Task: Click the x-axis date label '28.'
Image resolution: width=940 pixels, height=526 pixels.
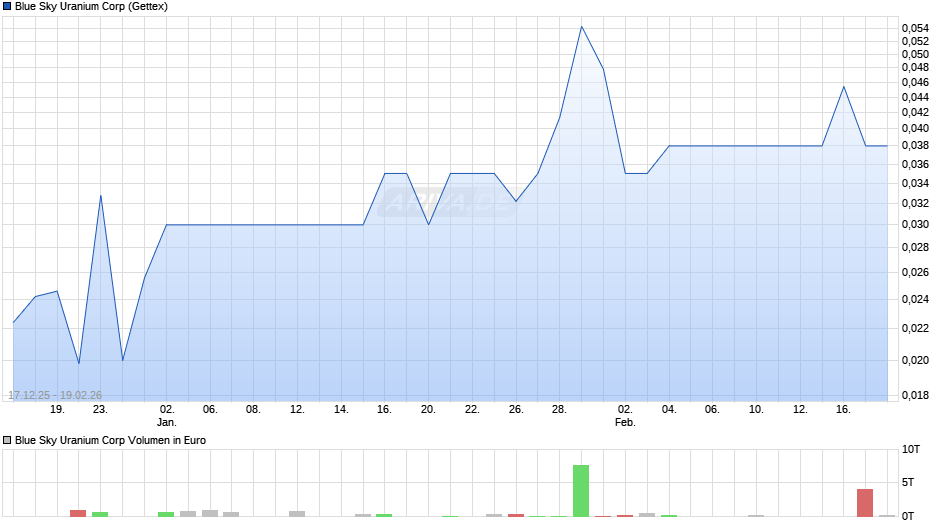Action: click(559, 410)
